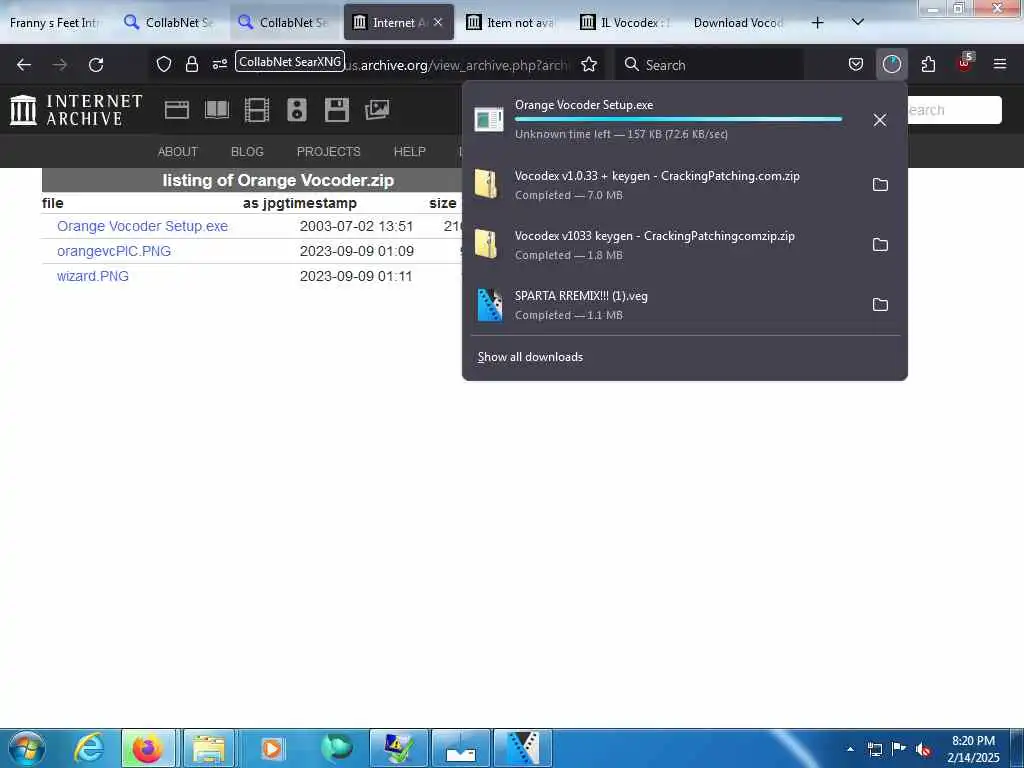Save page to Pocket
This screenshot has width=1024, height=768.
tap(856, 64)
